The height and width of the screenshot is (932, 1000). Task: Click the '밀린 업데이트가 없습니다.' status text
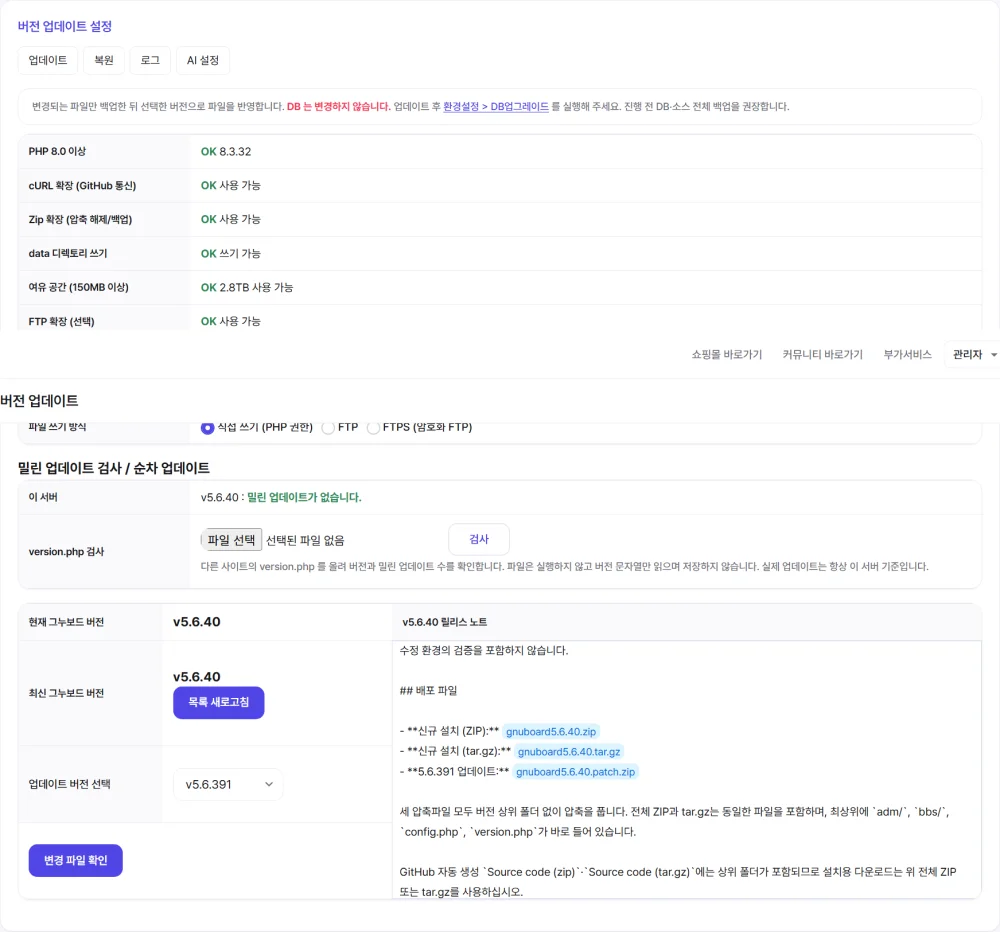click(x=304, y=498)
